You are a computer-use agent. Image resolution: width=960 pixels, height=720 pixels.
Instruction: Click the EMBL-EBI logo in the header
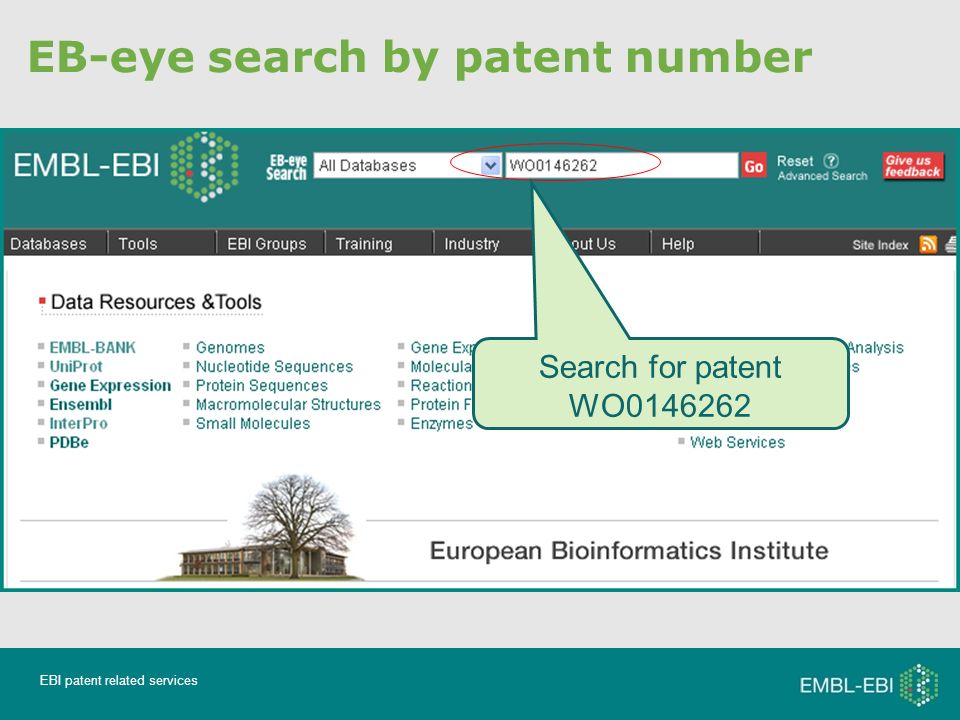coord(126,166)
